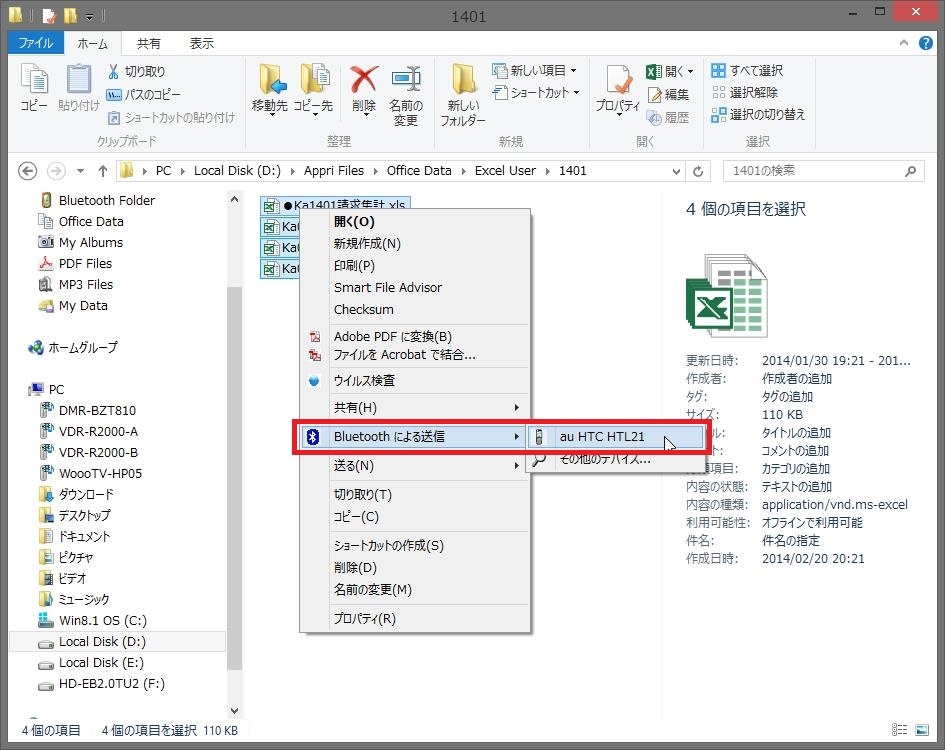Click Deselect (選択解除) in the ribbon
This screenshot has width=945, height=750.
point(745,92)
